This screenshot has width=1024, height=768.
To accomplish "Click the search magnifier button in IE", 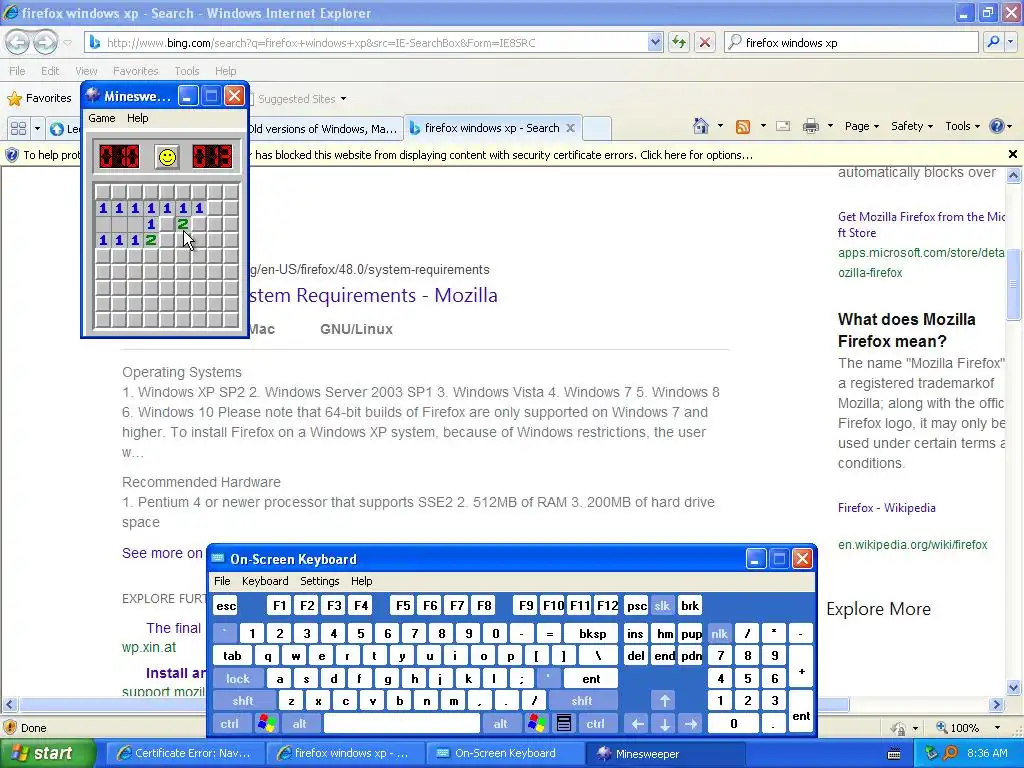I will (993, 42).
